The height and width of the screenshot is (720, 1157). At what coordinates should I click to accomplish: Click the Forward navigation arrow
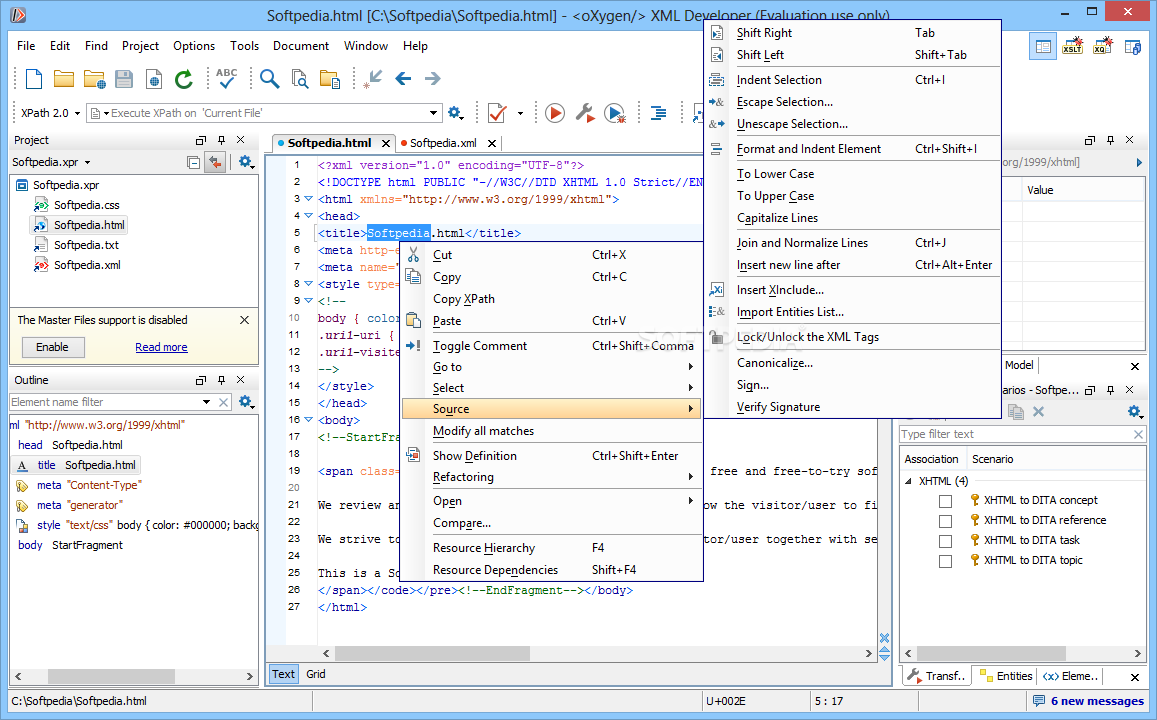click(432, 78)
